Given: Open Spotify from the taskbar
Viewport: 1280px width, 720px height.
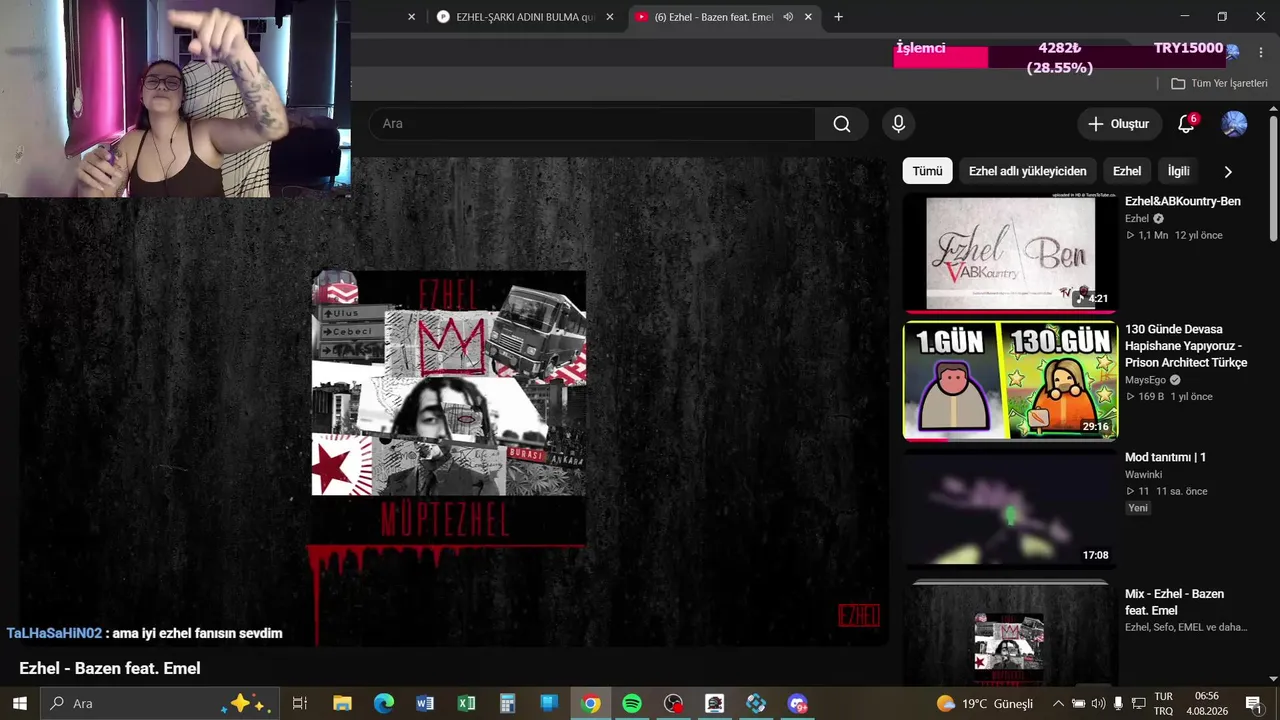Looking at the screenshot, I should pos(632,703).
